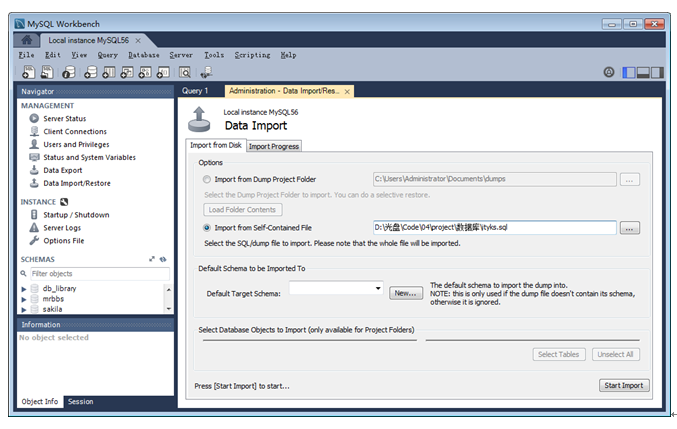Open the File menu

26,55
